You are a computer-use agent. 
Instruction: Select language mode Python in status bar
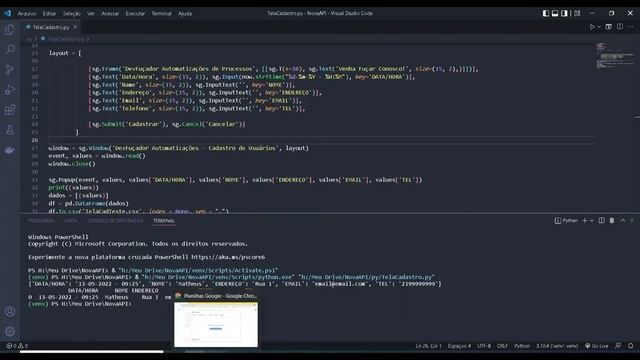coord(522,346)
